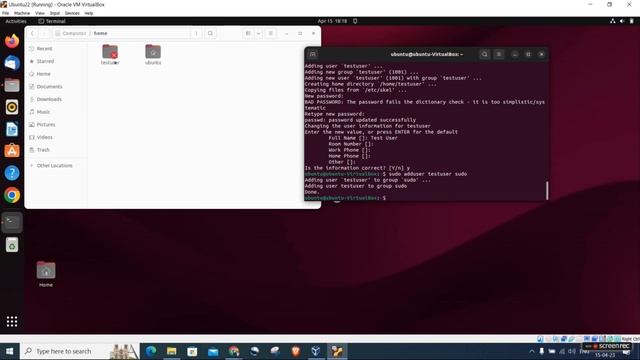Open the Terminal hamburger menu
The width and height of the screenshot is (640, 360).
tap(499, 54)
